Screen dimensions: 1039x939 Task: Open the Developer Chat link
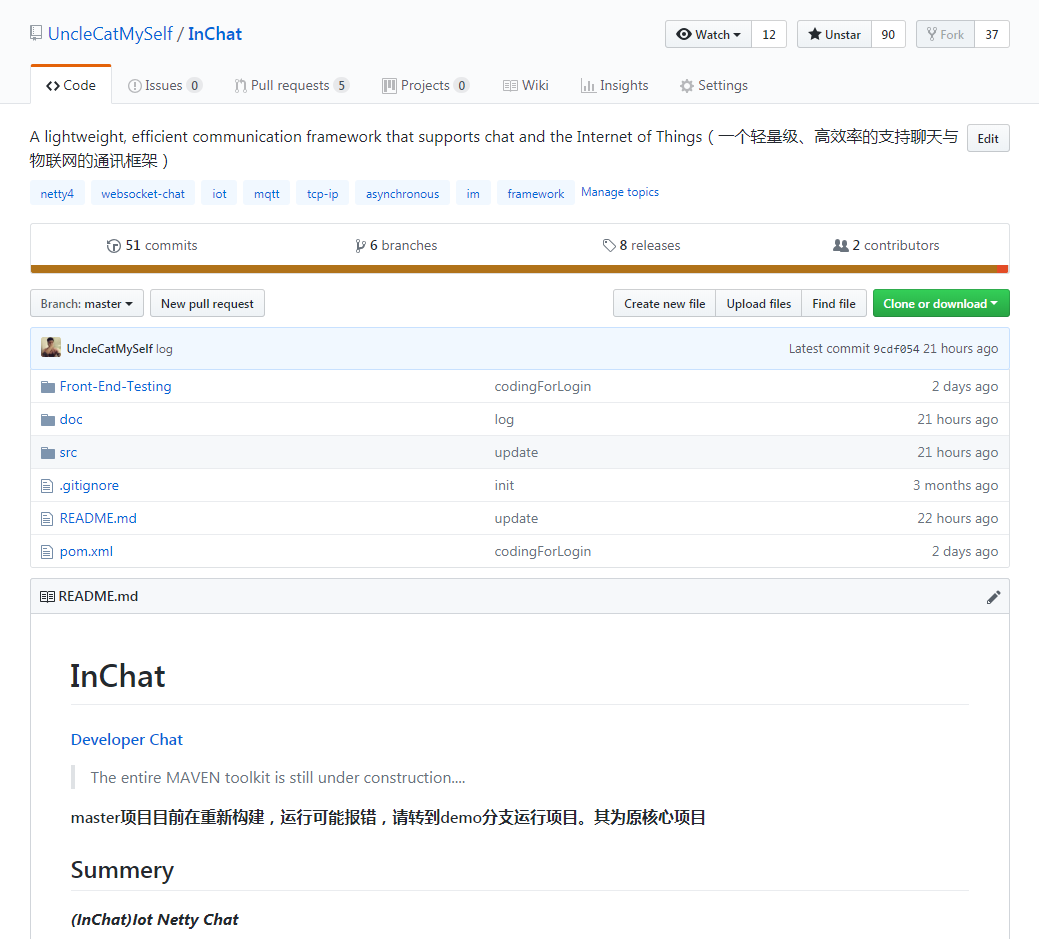(x=127, y=740)
